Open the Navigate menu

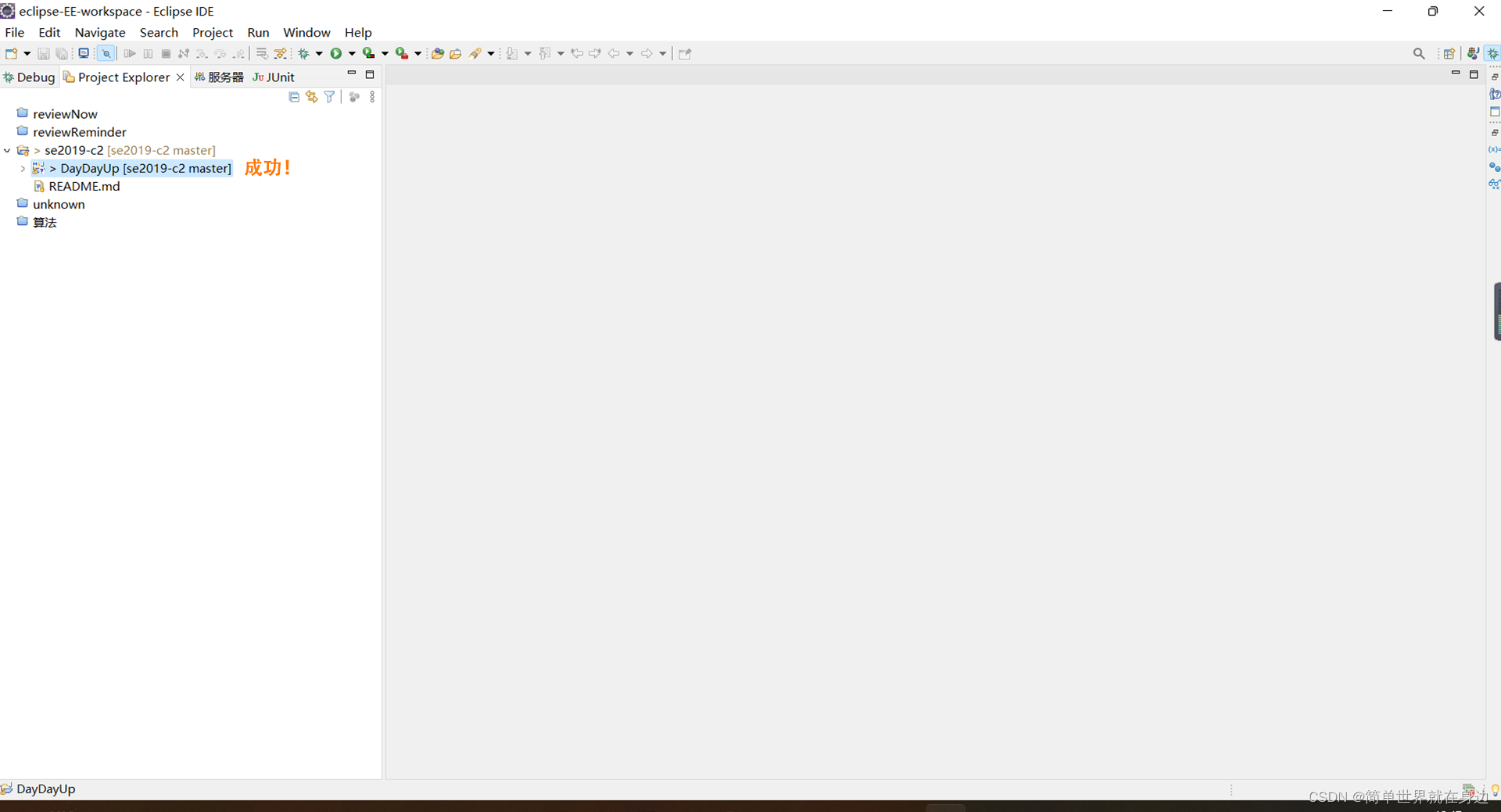pos(100,32)
